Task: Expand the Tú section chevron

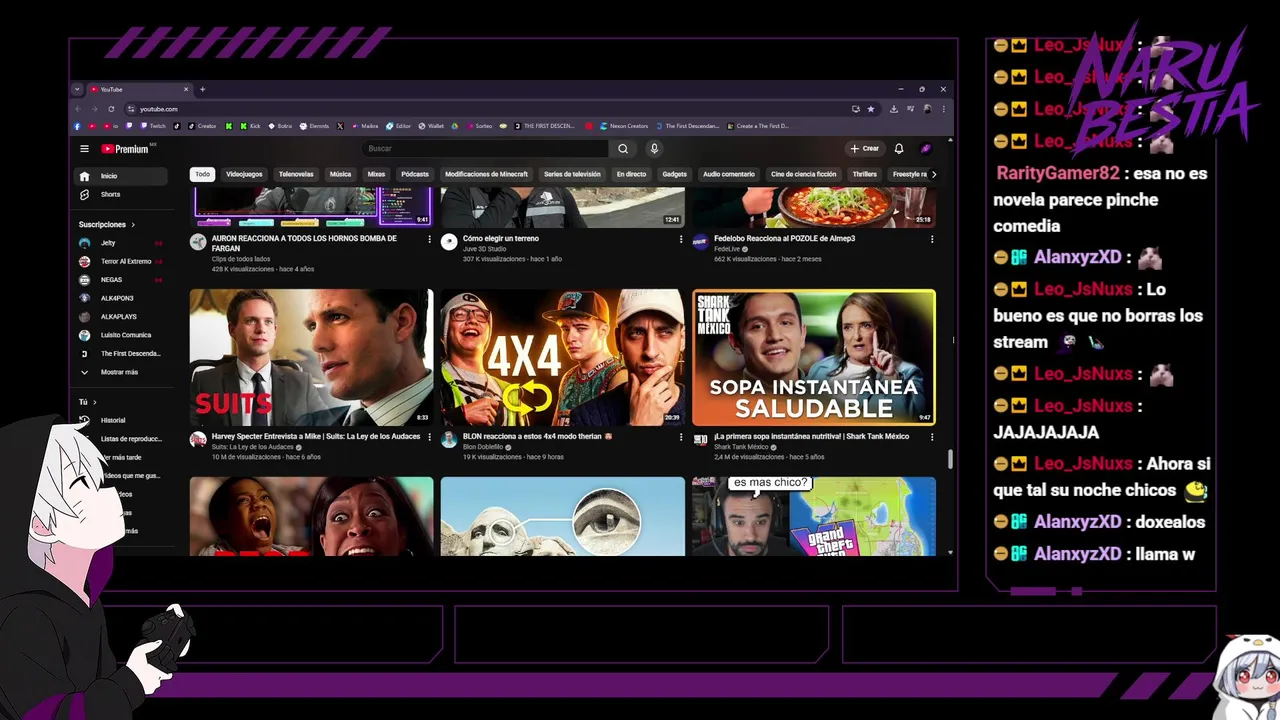Action: point(94,402)
